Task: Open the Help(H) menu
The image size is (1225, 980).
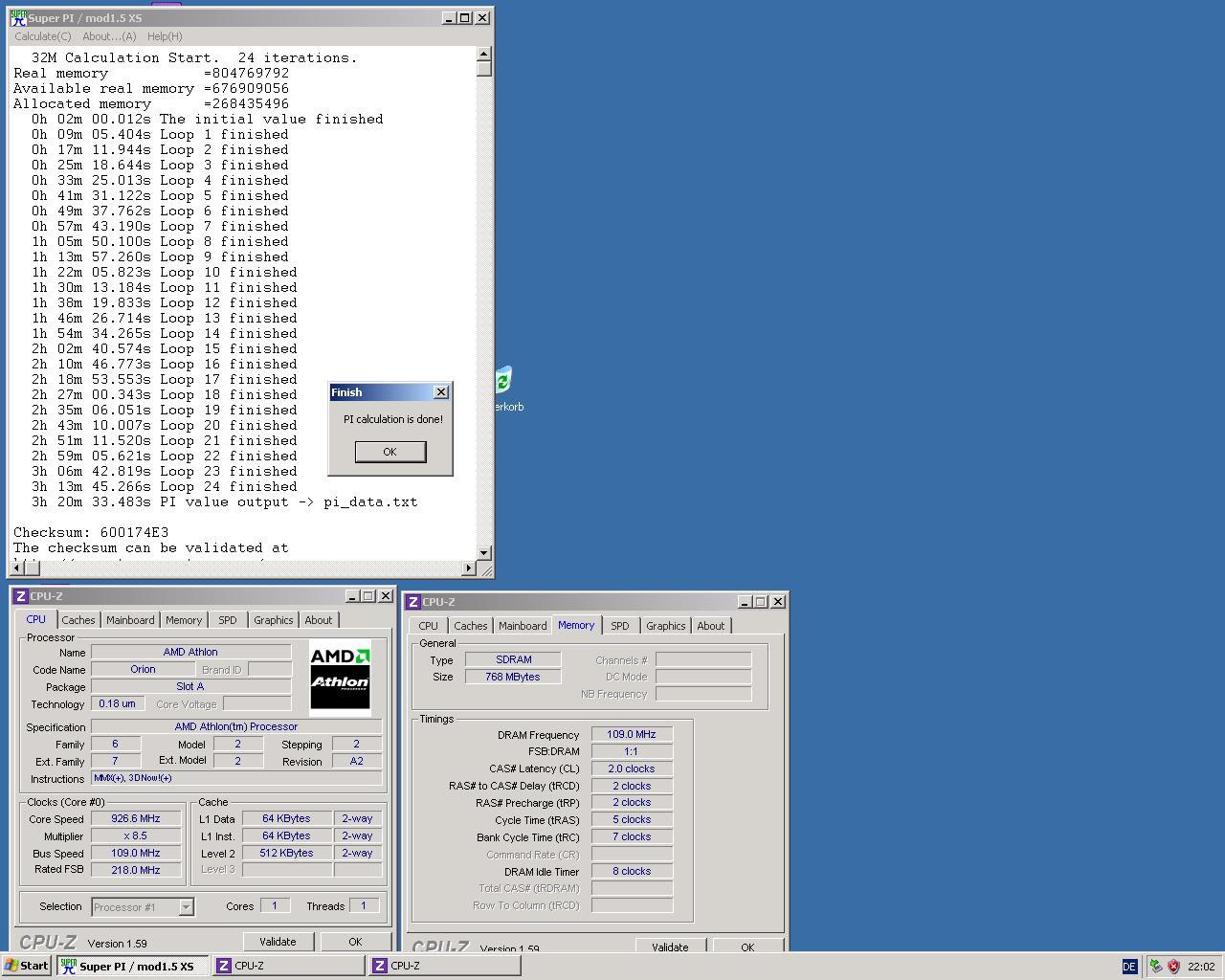Action: click(x=165, y=36)
